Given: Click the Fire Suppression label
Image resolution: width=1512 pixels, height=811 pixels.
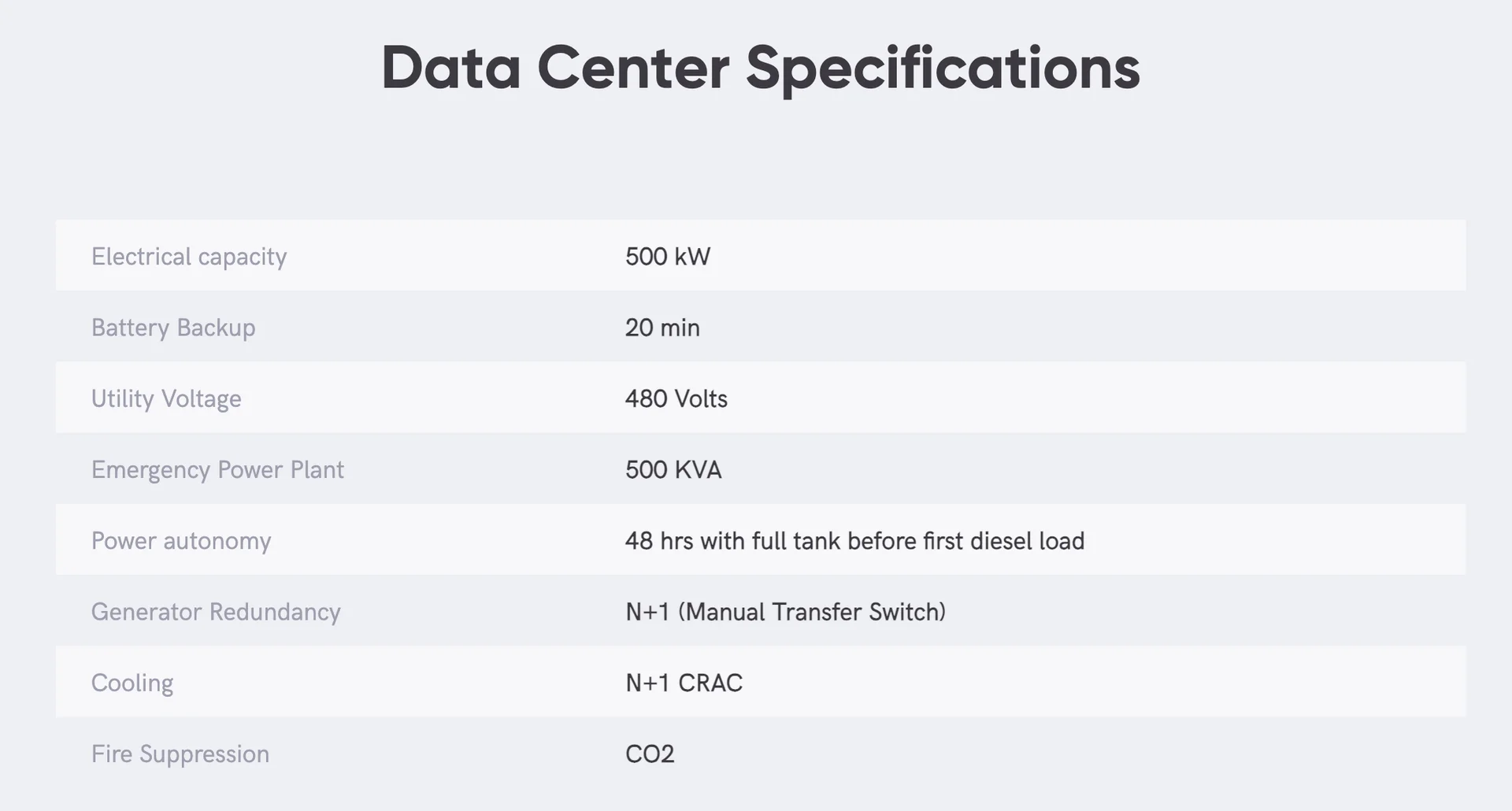Looking at the screenshot, I should tap(180, 754).
